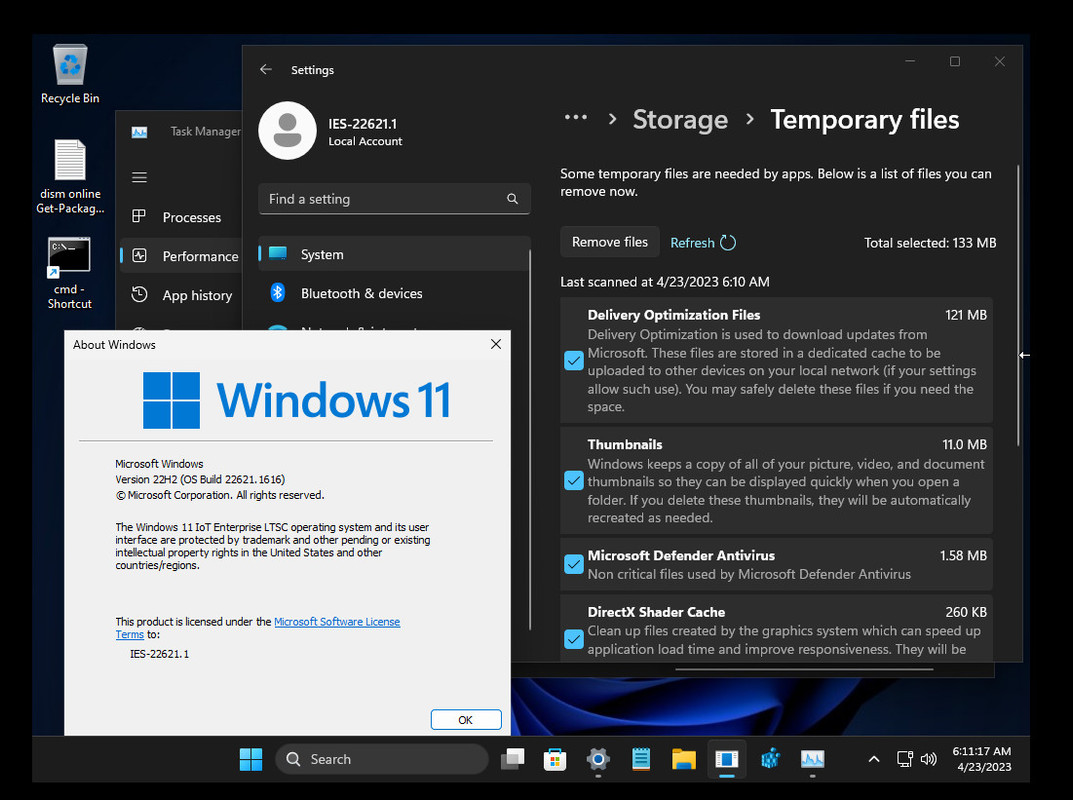The height and width of the screenshot is (800, 1073).
Task: Open the Recycle Bin desktop icon
Action: [70, 74]
